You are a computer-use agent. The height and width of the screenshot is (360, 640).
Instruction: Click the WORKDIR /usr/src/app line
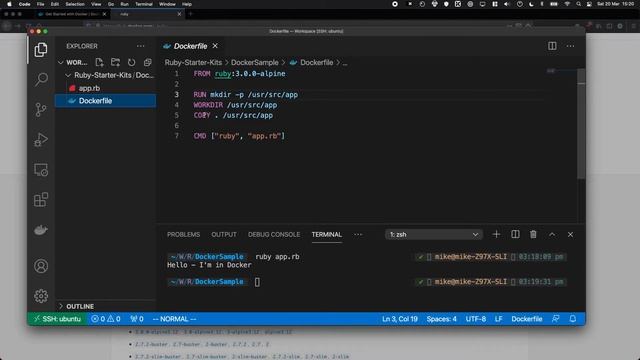click(235, 105)
